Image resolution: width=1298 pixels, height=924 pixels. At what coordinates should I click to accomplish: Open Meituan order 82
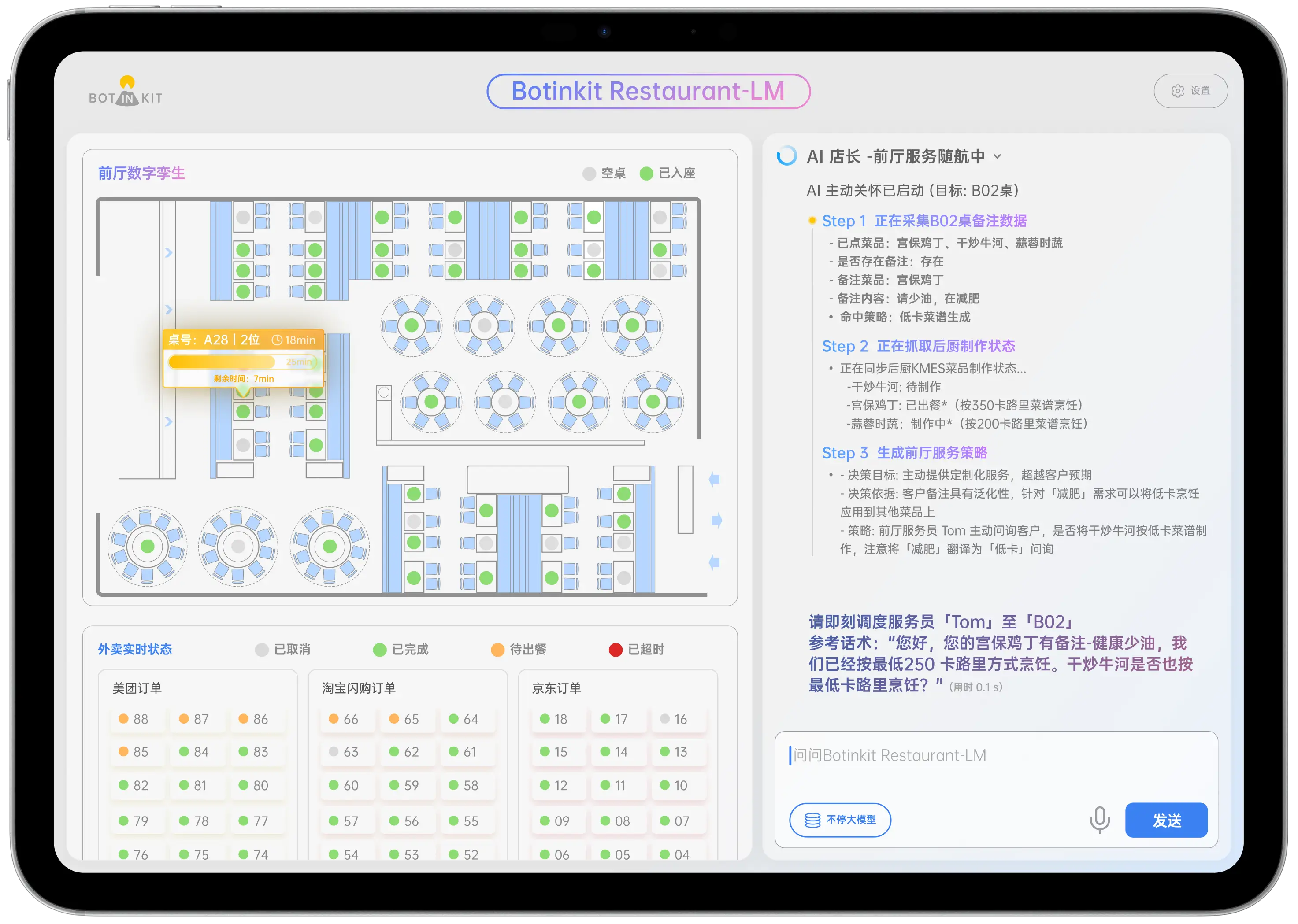[138, 786]
